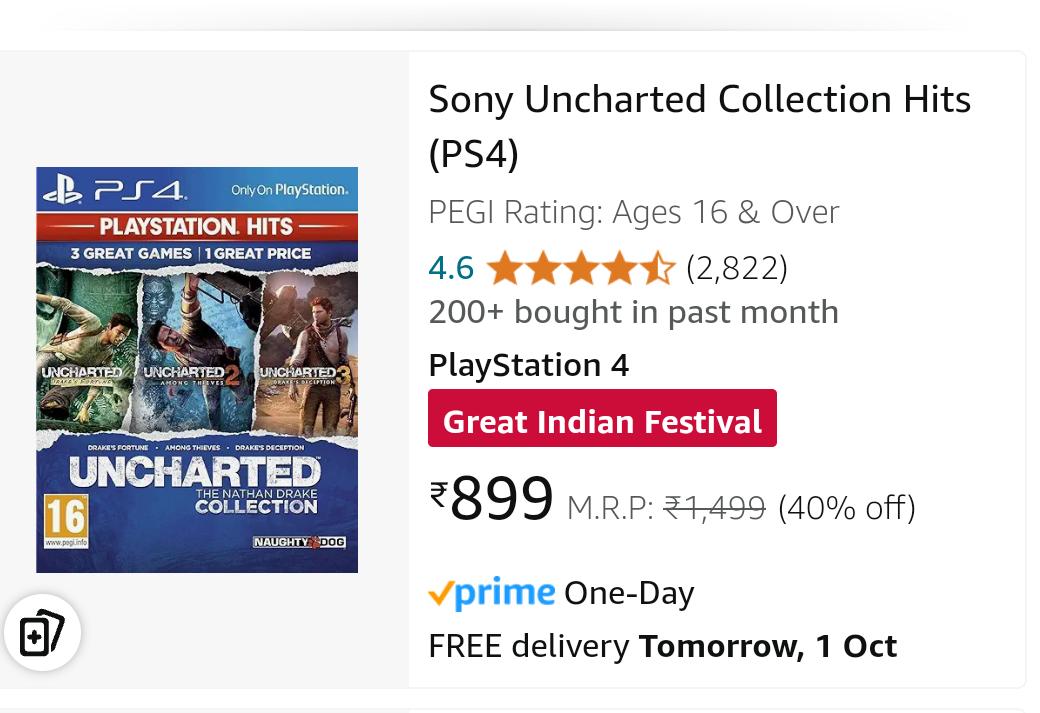1040x713 pixels.
Task: Click the 40% off discount label
Action: click(845, 507)
